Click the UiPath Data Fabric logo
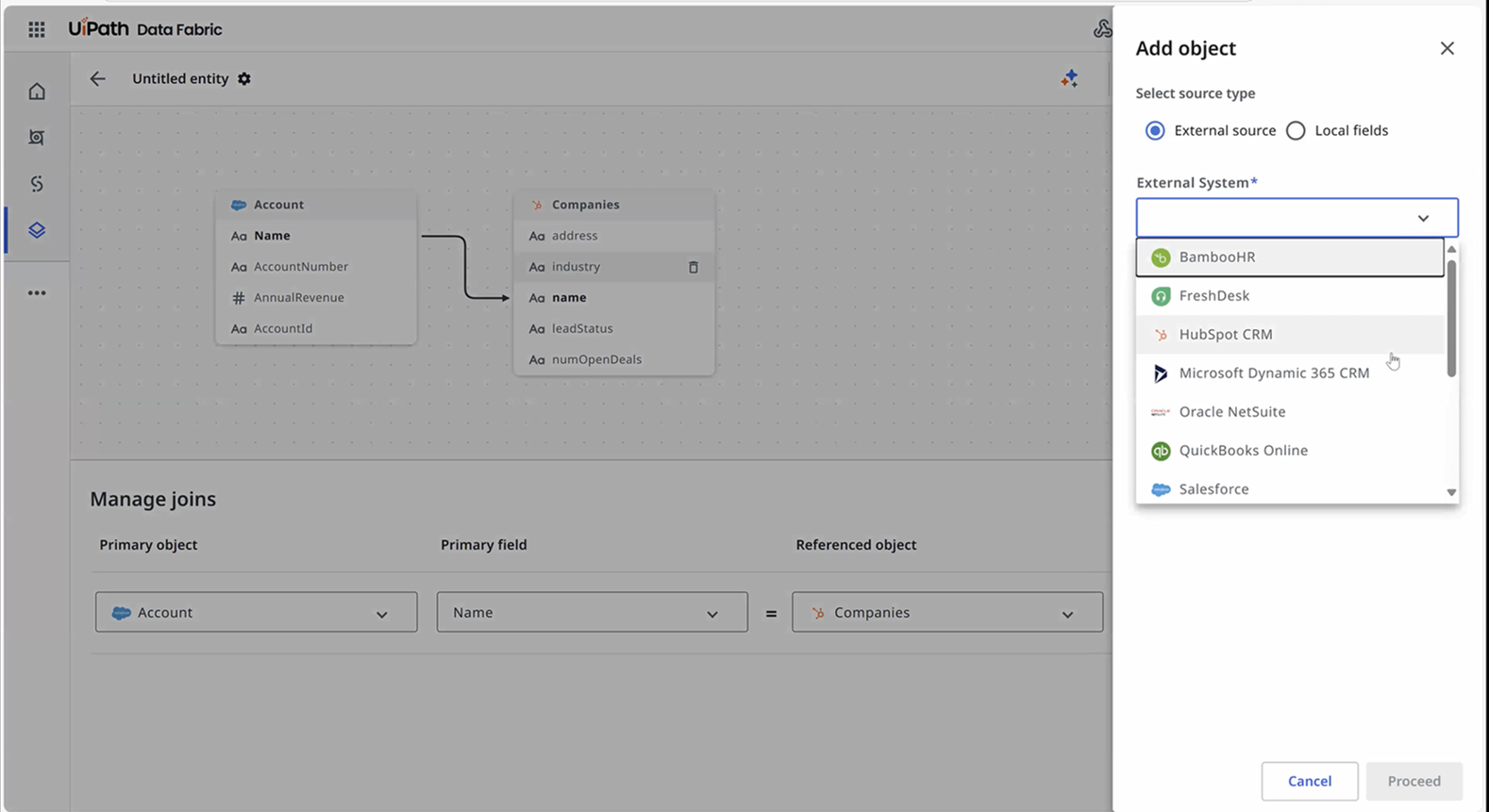The height and width of the screenshot is (812, 1489). pos(145,28)
